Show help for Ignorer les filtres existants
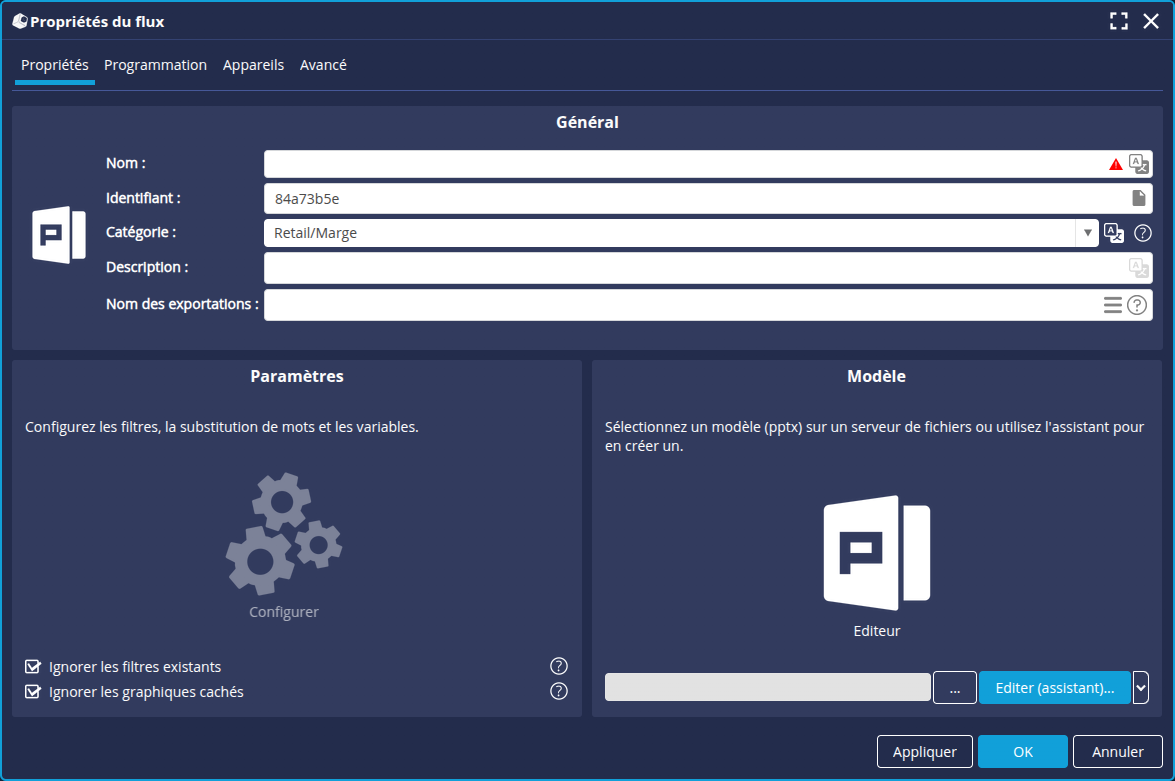The width and height of the screenshot is (1175, 781). click(559, 666)
